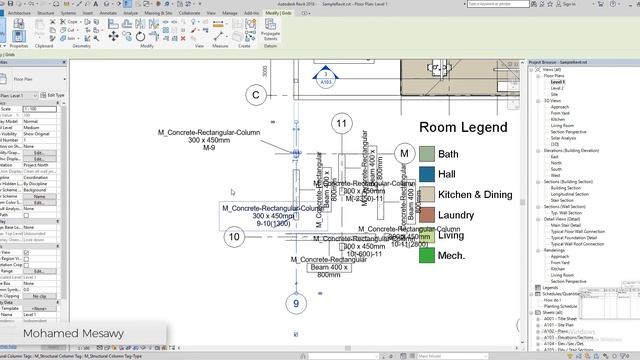The image size is (640, 360).
Task: Open the Collaborate ribbon tab
Action: (189, 13)
